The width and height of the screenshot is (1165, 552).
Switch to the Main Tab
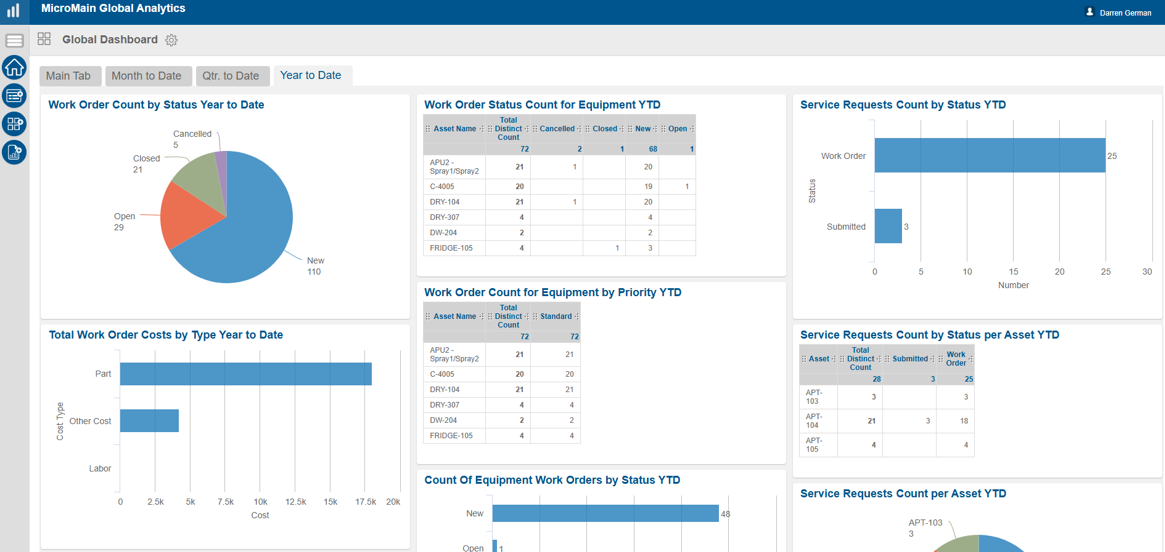tap(69, 76)
